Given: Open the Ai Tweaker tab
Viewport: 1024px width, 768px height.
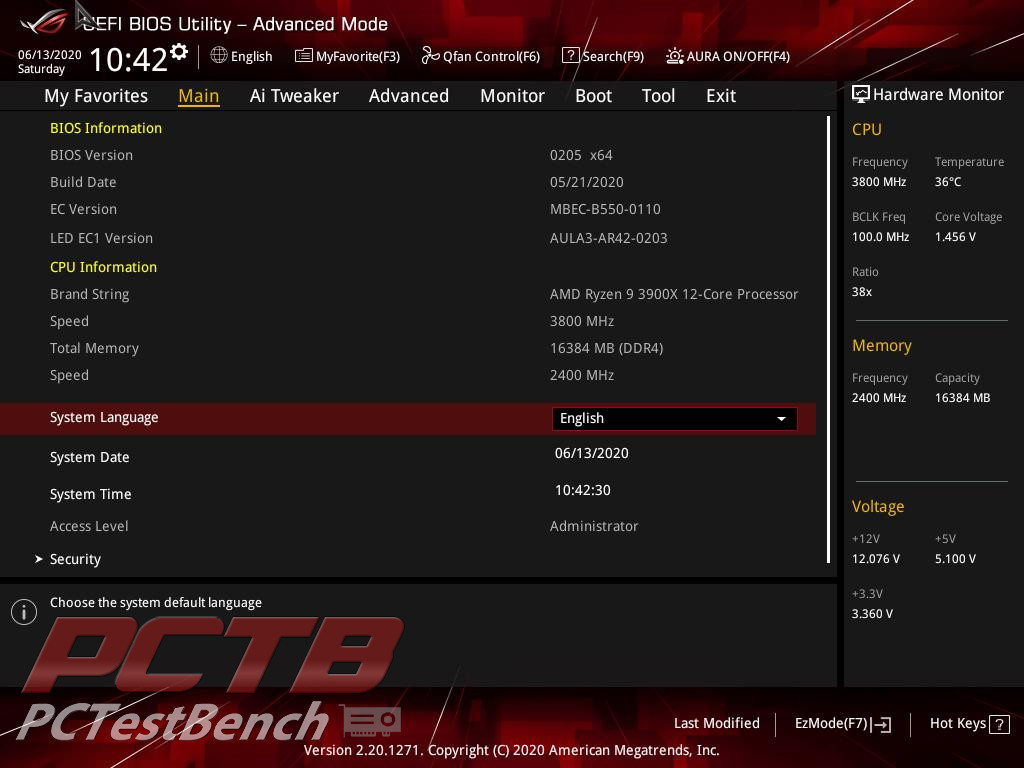Looking at the screenshot, I should point(294,96).
